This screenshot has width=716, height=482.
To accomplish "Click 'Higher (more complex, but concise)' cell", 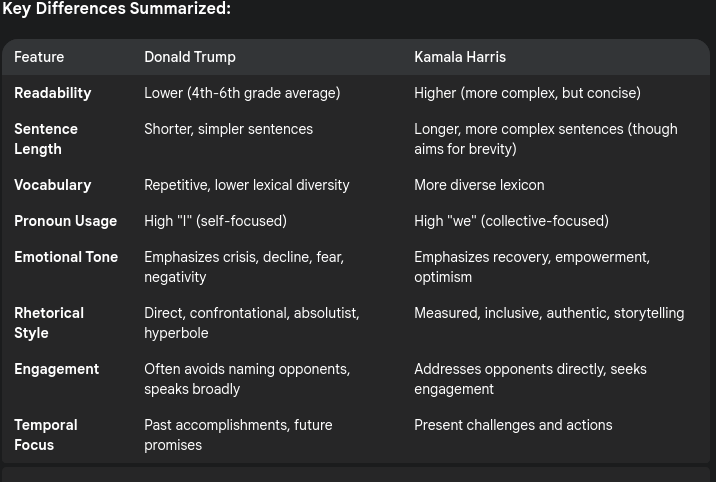I will point(527,93).
